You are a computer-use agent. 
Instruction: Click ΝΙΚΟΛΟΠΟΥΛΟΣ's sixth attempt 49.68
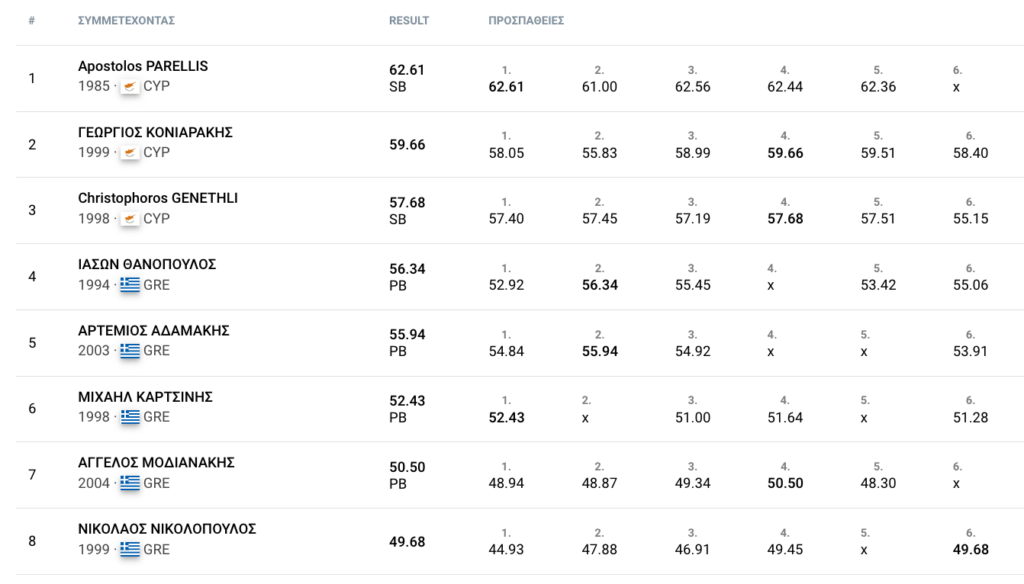pyautogui.click(x=970, y=549)
